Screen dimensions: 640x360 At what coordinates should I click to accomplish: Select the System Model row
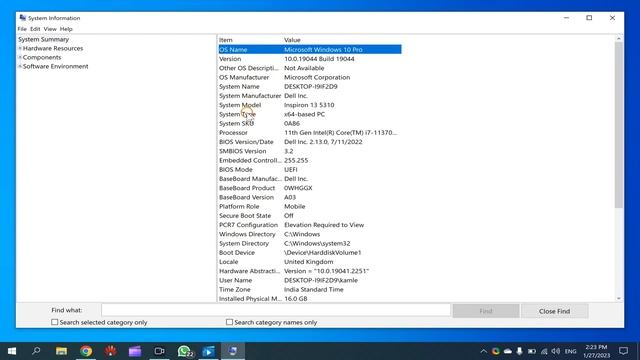(310, 105)
